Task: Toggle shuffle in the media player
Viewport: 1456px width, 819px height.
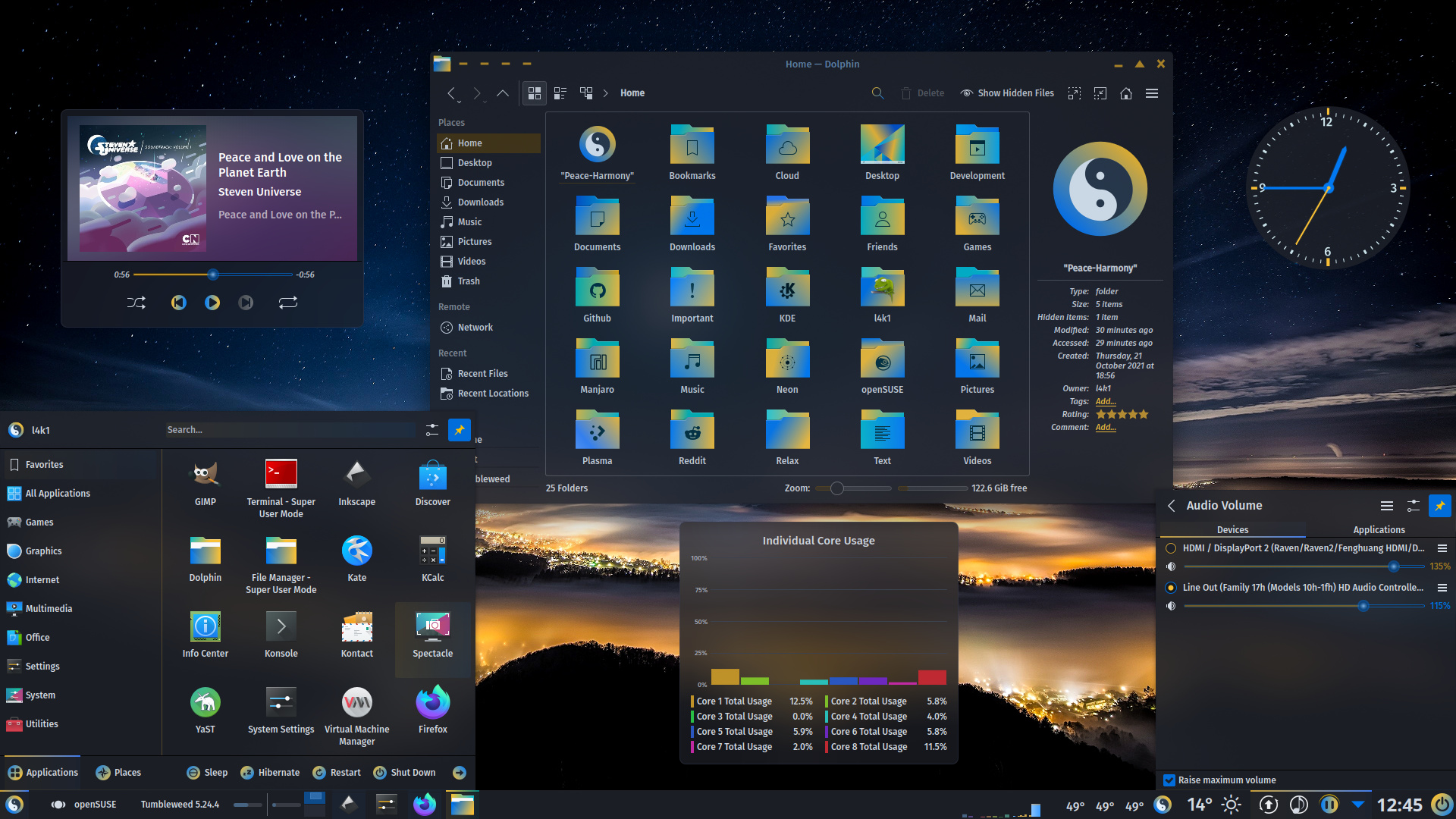Action: (136, 303)
